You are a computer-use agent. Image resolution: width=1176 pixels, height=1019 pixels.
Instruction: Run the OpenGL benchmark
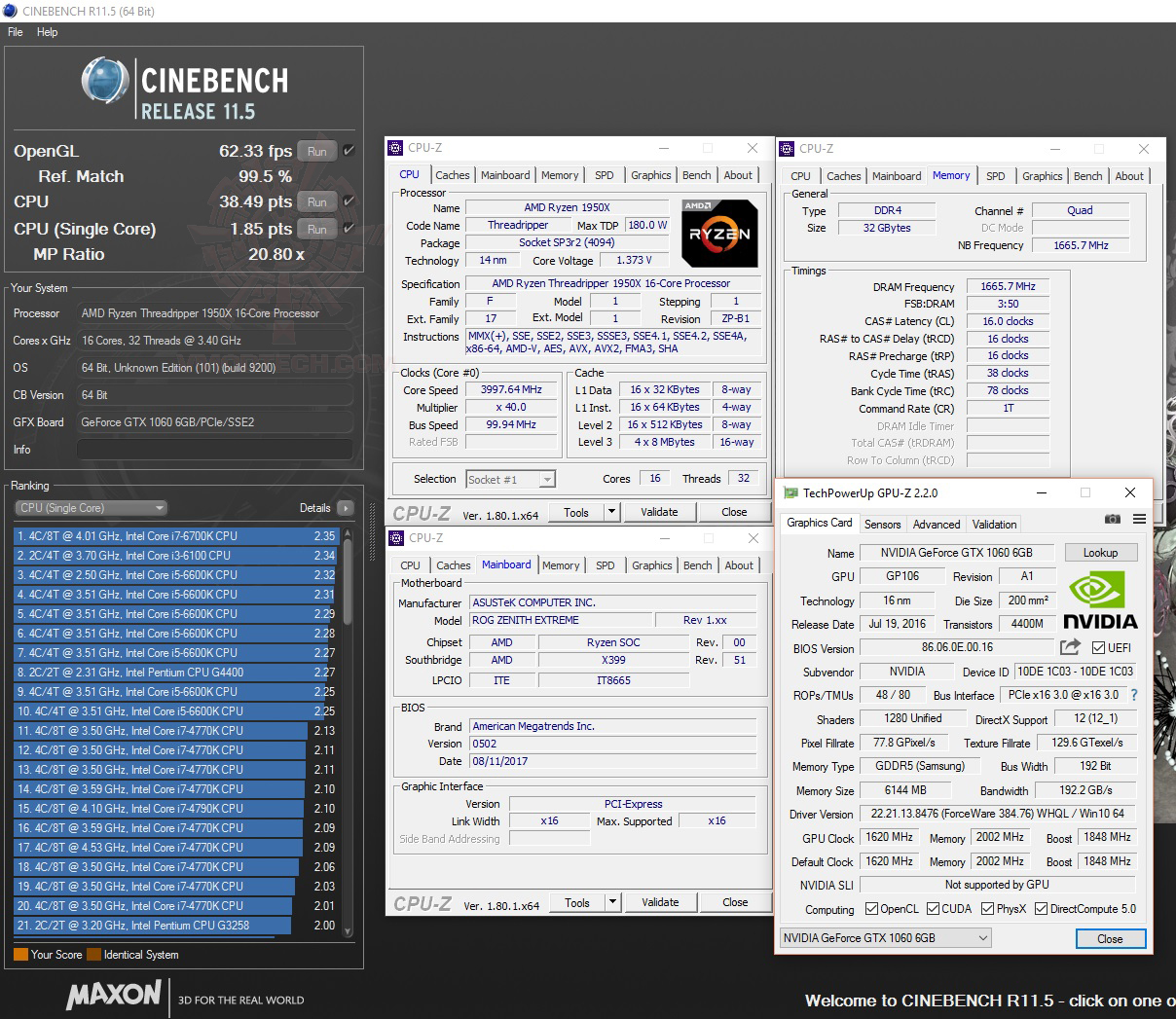pyautogui.click(x=316, y=151)
